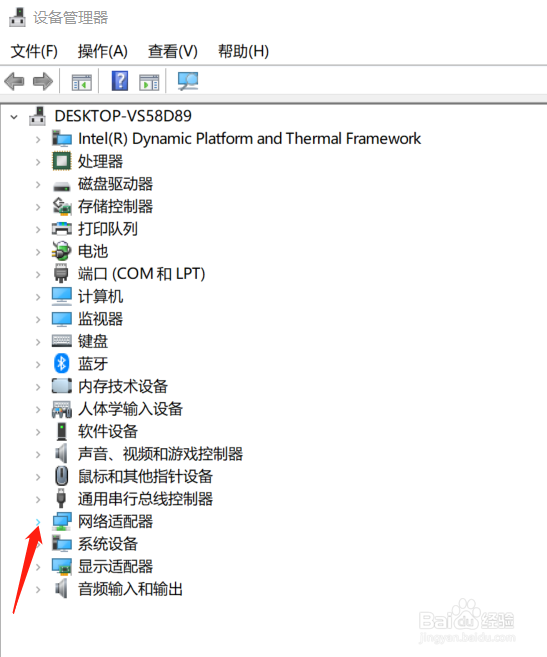Click the 端口 (COM 和 LPT) port icon

(x=61, y=274)
